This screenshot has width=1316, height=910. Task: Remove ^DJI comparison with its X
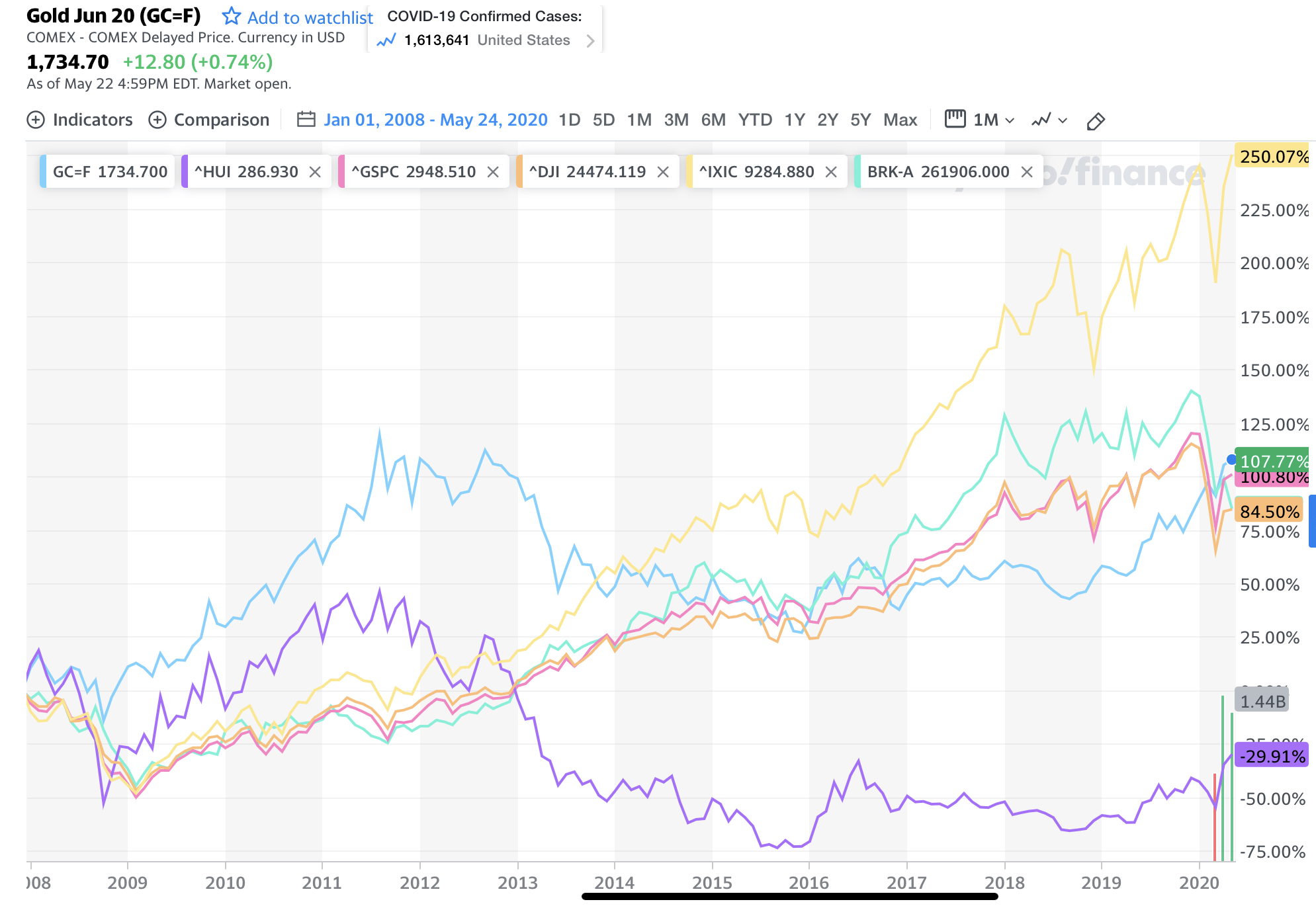663,172
